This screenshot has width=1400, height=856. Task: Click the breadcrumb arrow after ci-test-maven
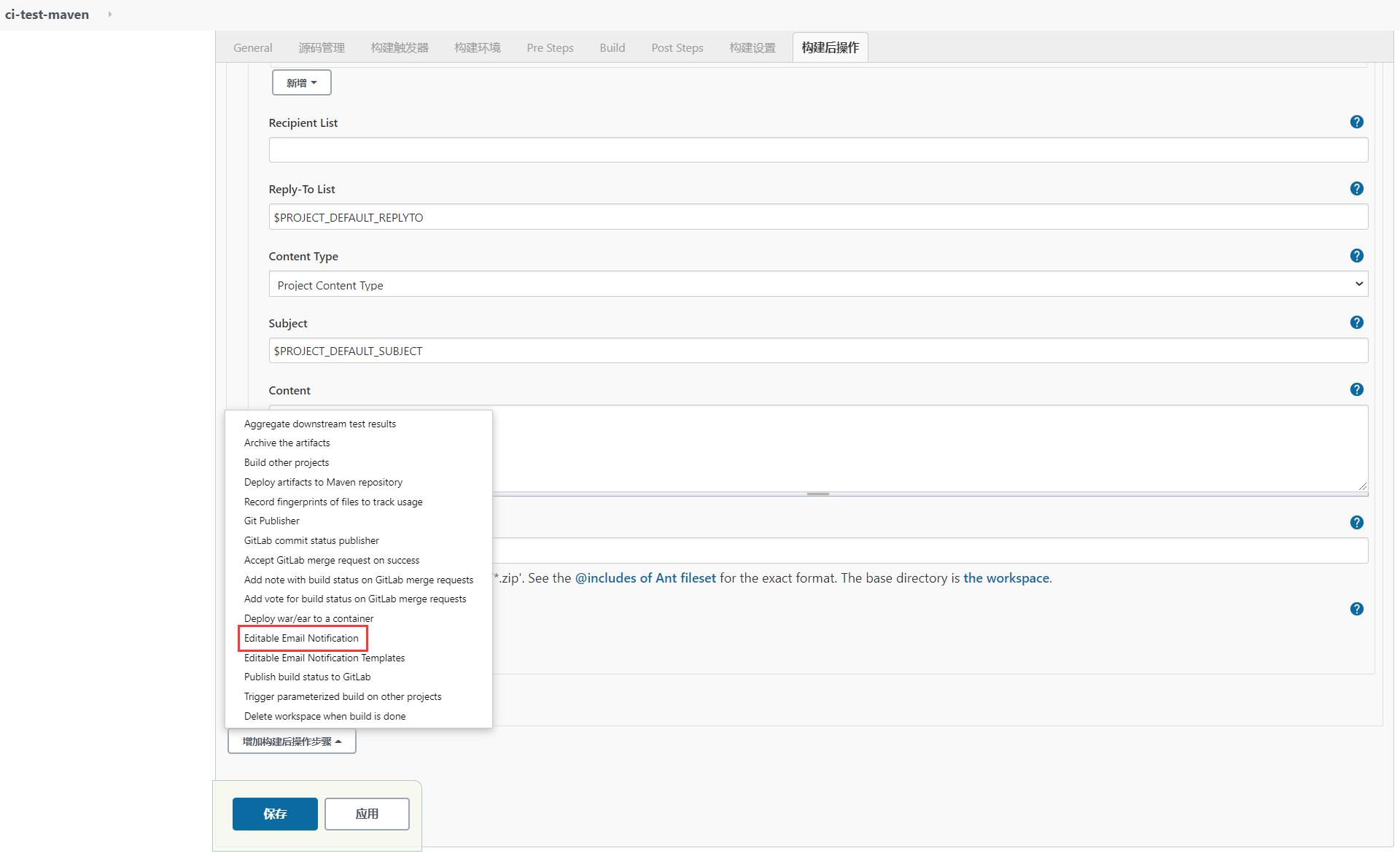[109, 15]
